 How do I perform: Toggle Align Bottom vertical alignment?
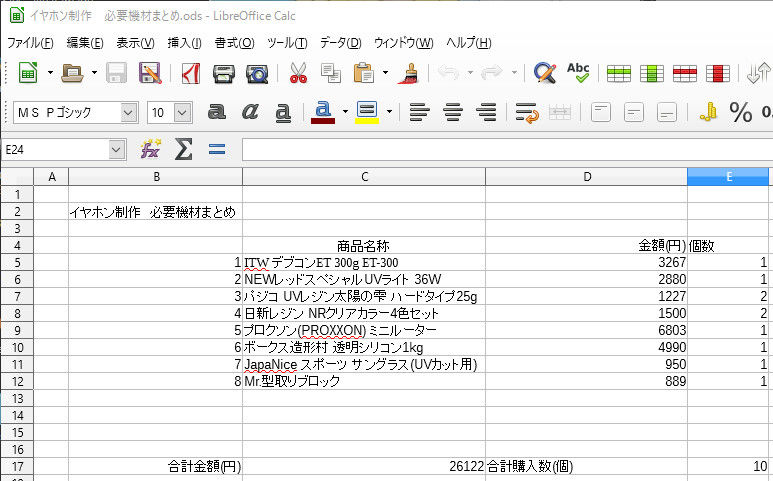click(667, 113)
